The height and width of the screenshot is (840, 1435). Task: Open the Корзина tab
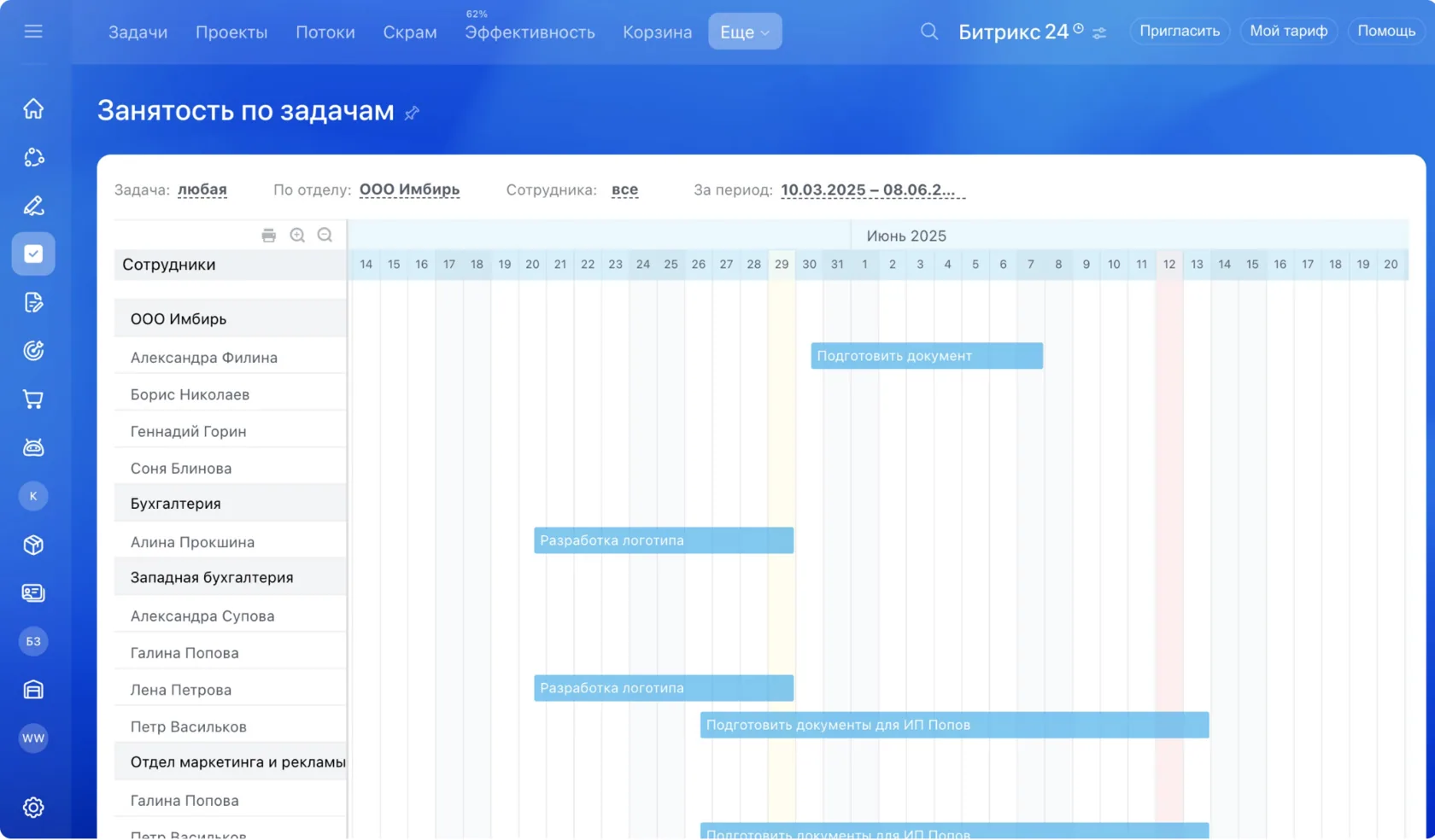(x=657, y=32)
